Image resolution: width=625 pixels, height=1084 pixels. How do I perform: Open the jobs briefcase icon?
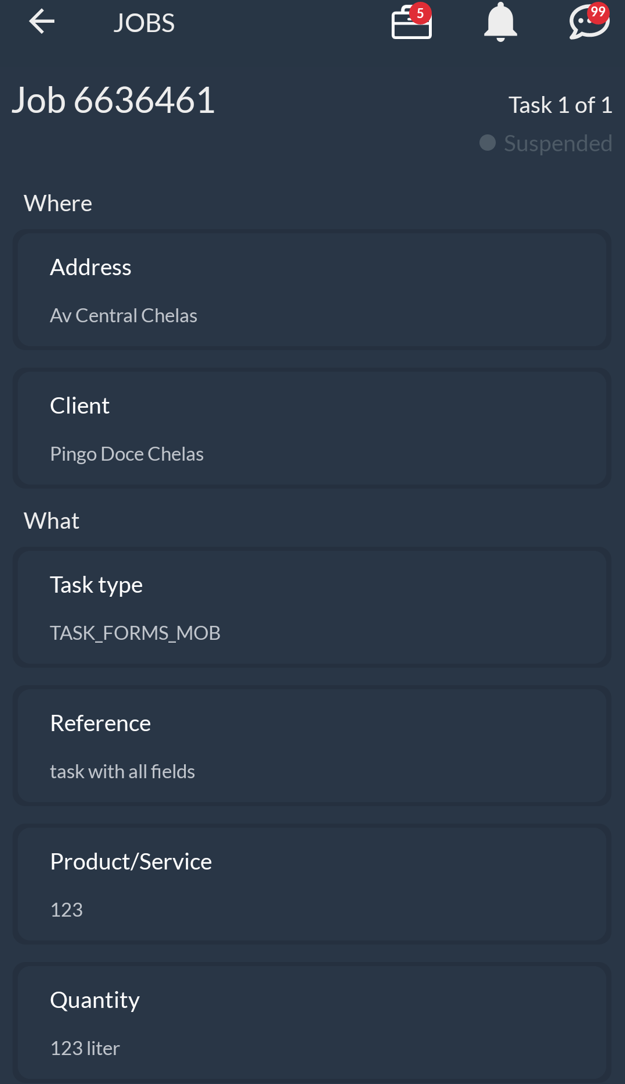(410, 24)
